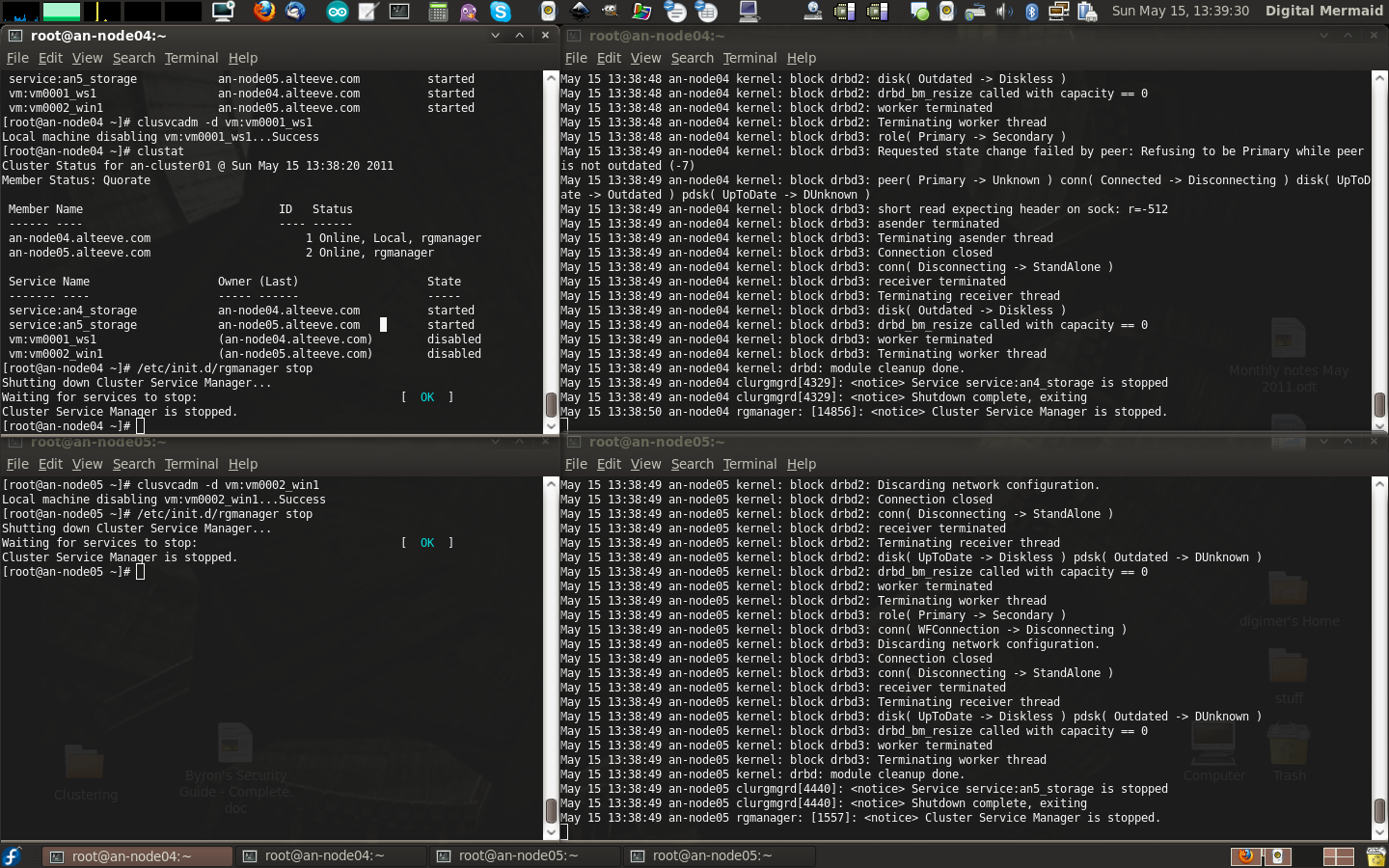Click the service:an4_storage started row under Service Name
This screenshot has width=1389, height=868.
click(241, 311)
